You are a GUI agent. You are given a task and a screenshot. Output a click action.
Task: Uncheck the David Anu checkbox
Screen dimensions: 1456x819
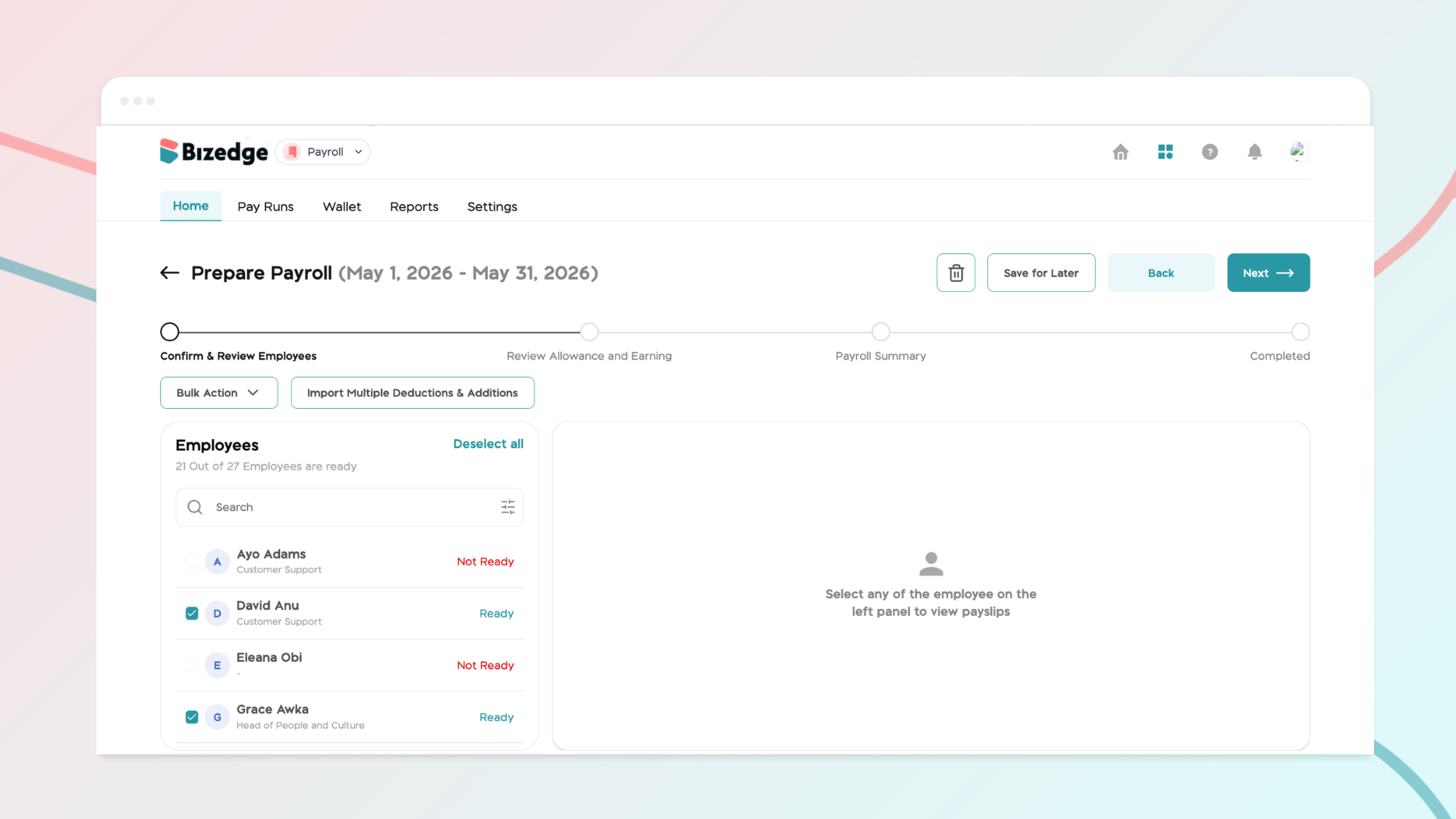pyautogui.click(x=192, y=613)
